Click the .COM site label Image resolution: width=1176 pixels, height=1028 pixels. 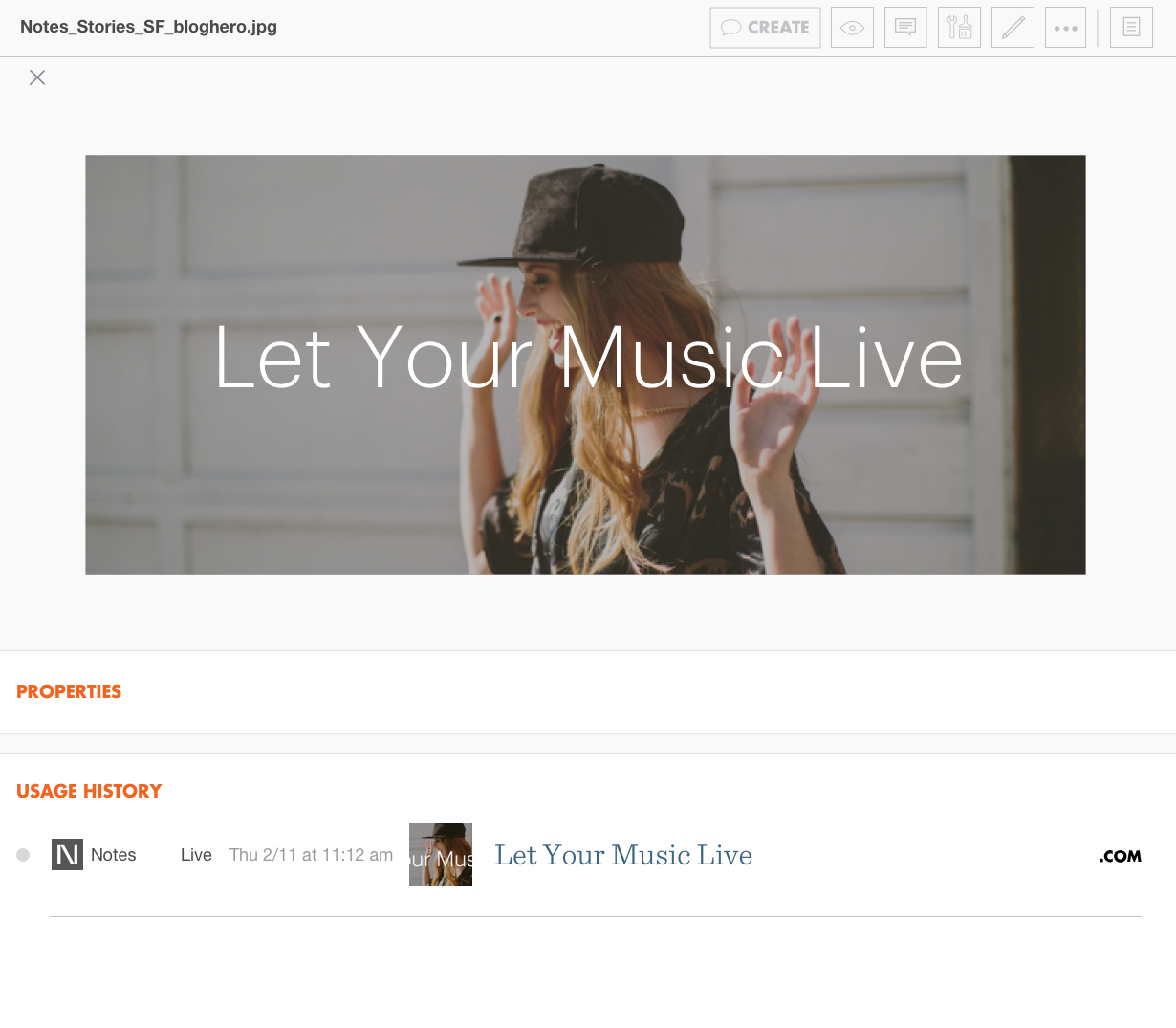click(1121, 856)
